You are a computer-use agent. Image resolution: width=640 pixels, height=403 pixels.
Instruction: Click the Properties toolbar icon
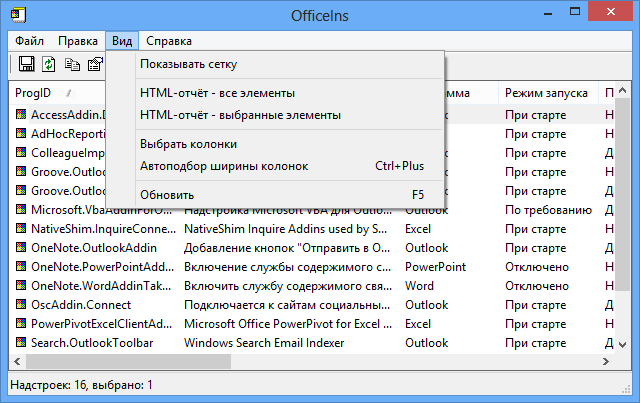[x=95, y=64]
